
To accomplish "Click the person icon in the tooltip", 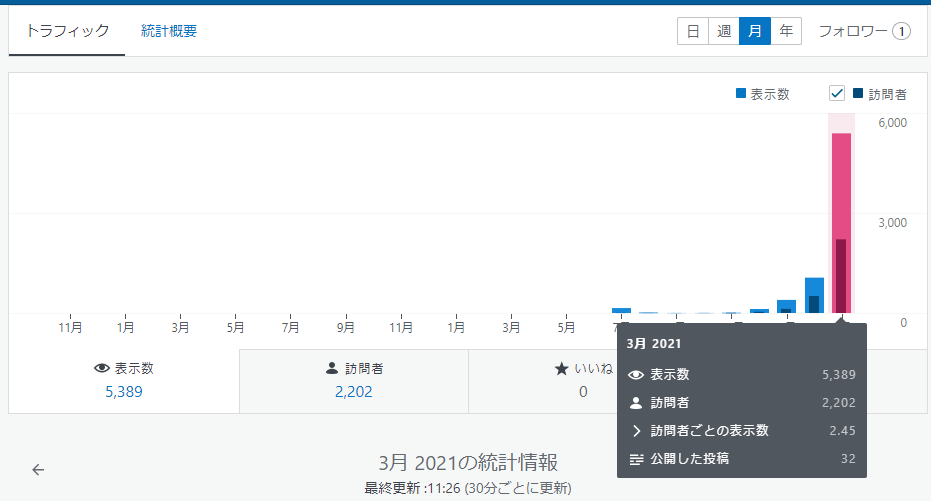I will tap(635, 403).
